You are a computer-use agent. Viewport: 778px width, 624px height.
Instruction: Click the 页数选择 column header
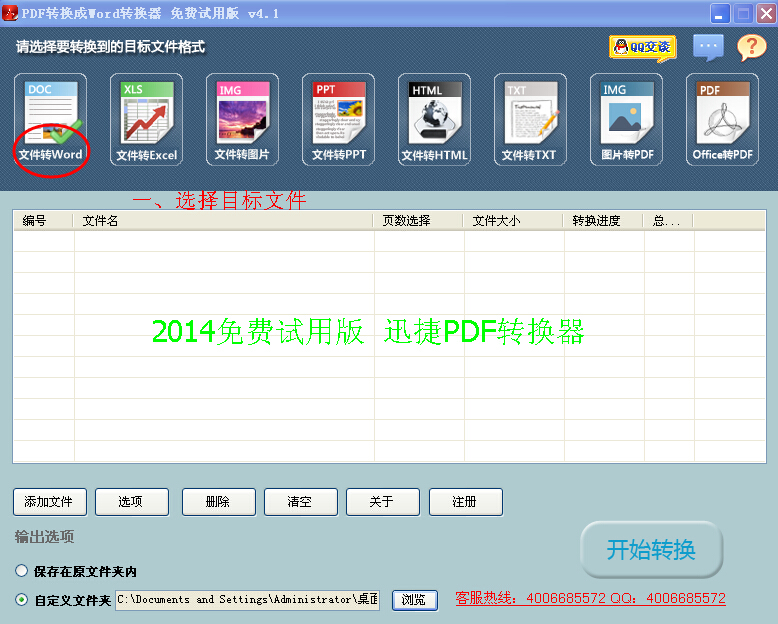coord(418,221)
